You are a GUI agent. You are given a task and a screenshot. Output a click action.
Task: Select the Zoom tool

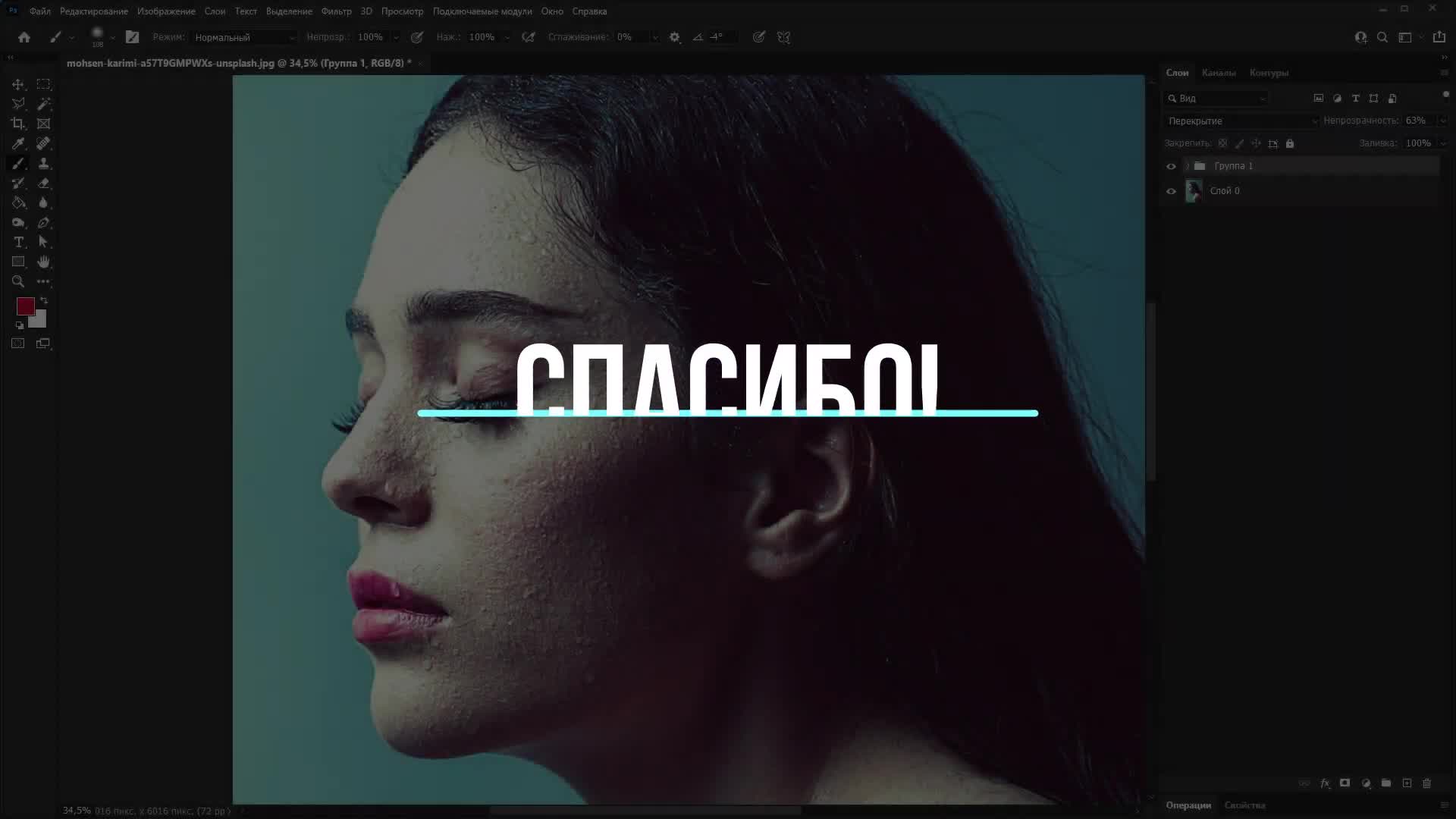point(18,281)
